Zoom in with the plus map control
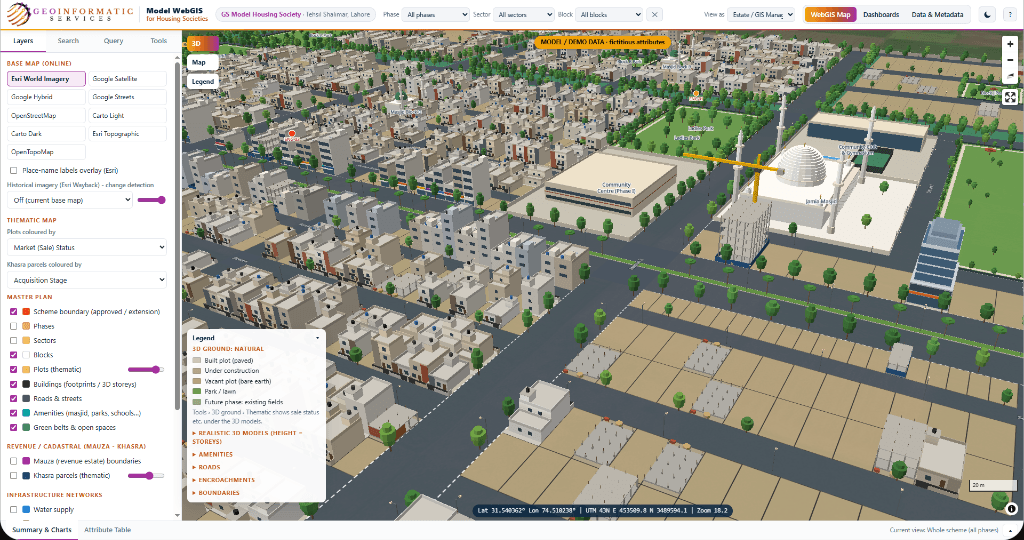 click(1010, 44)
